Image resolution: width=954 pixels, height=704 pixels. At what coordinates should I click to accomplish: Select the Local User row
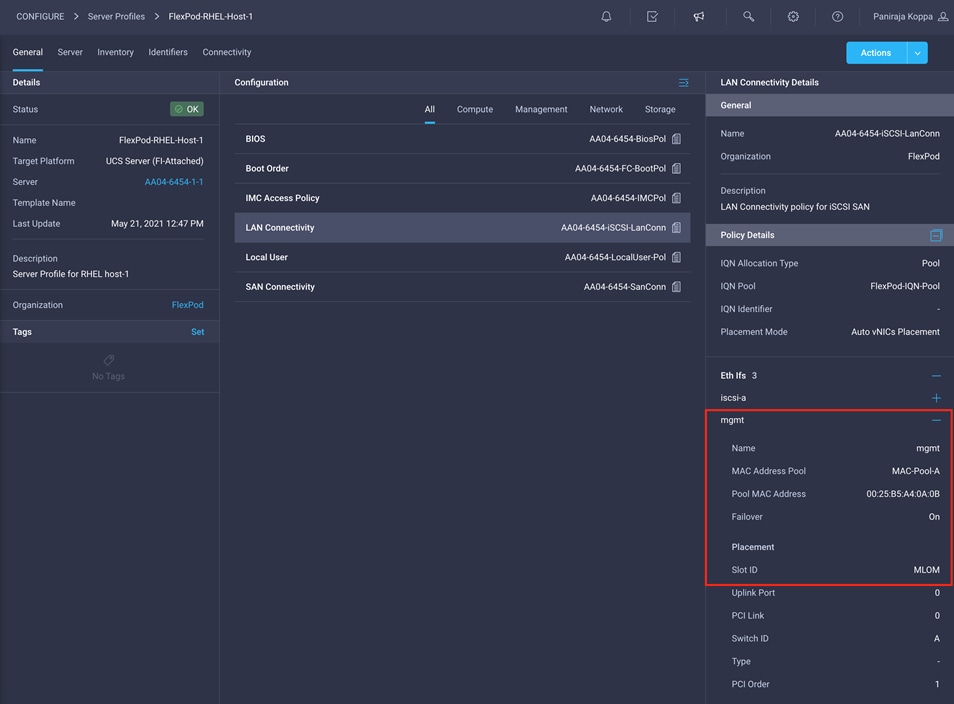click(x=462, y=257)
